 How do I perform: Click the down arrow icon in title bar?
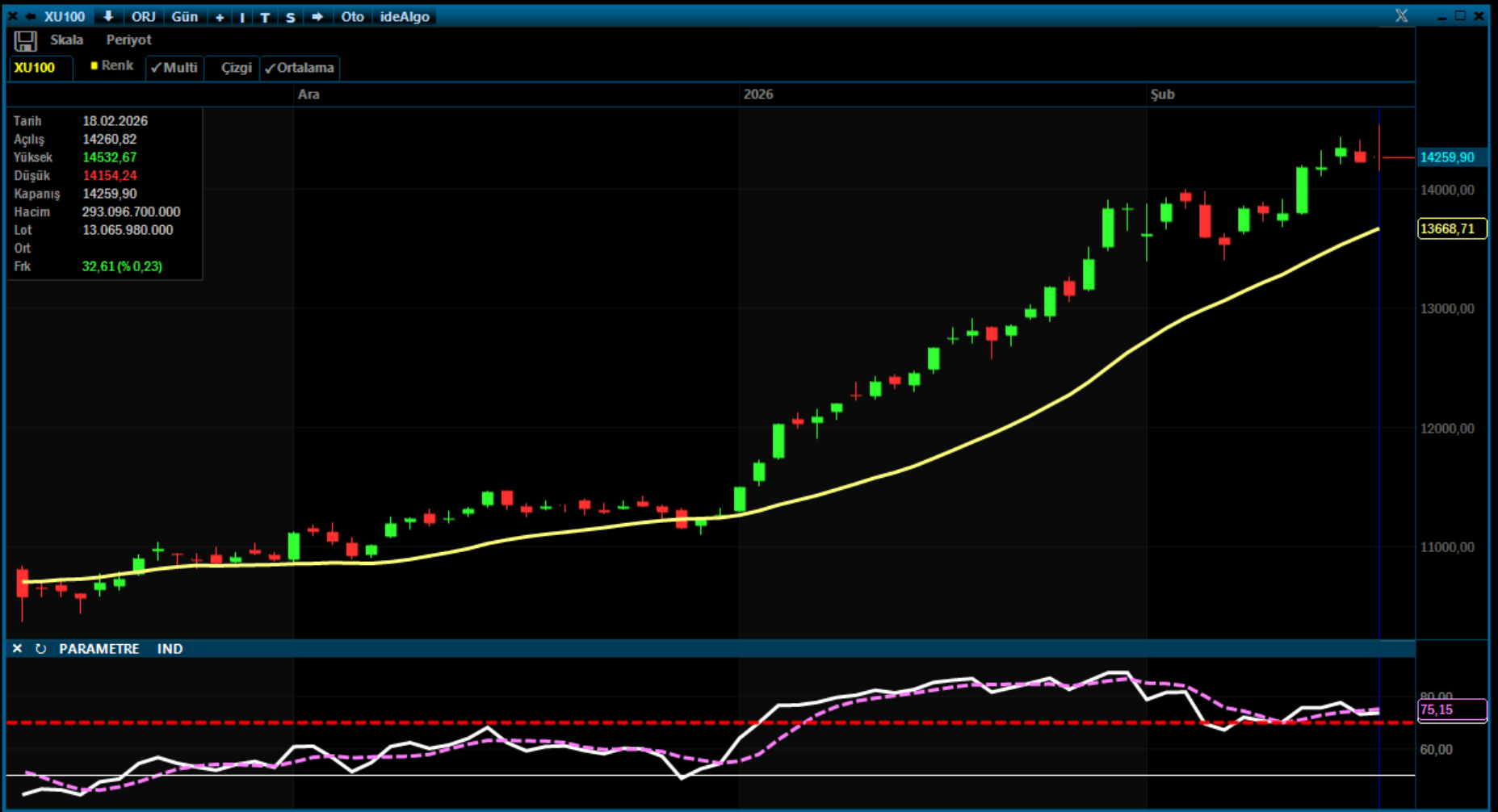[108, 16]
